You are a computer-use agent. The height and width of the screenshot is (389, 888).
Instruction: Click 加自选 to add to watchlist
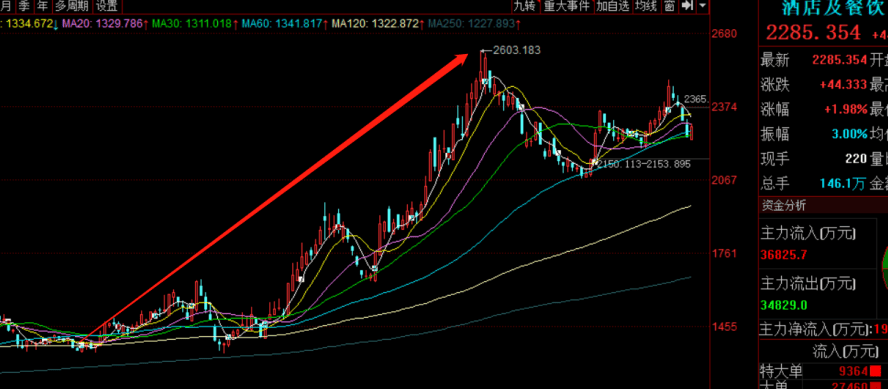[x=613, y=6]
